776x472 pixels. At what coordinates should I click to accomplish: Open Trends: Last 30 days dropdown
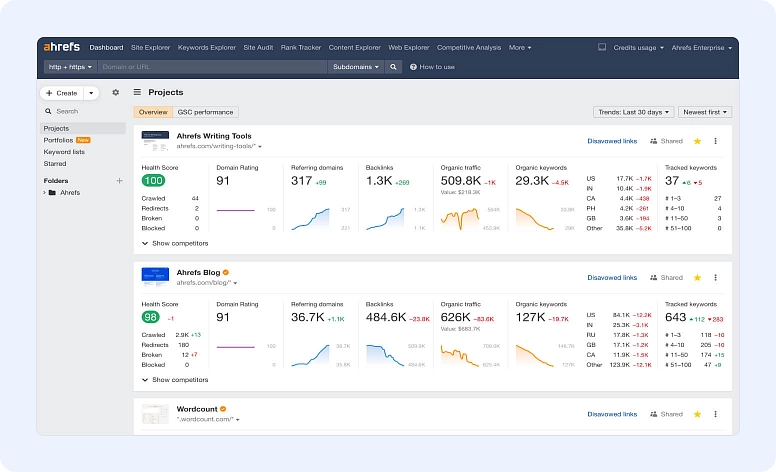pyautogui.click(x=633, y=112)
